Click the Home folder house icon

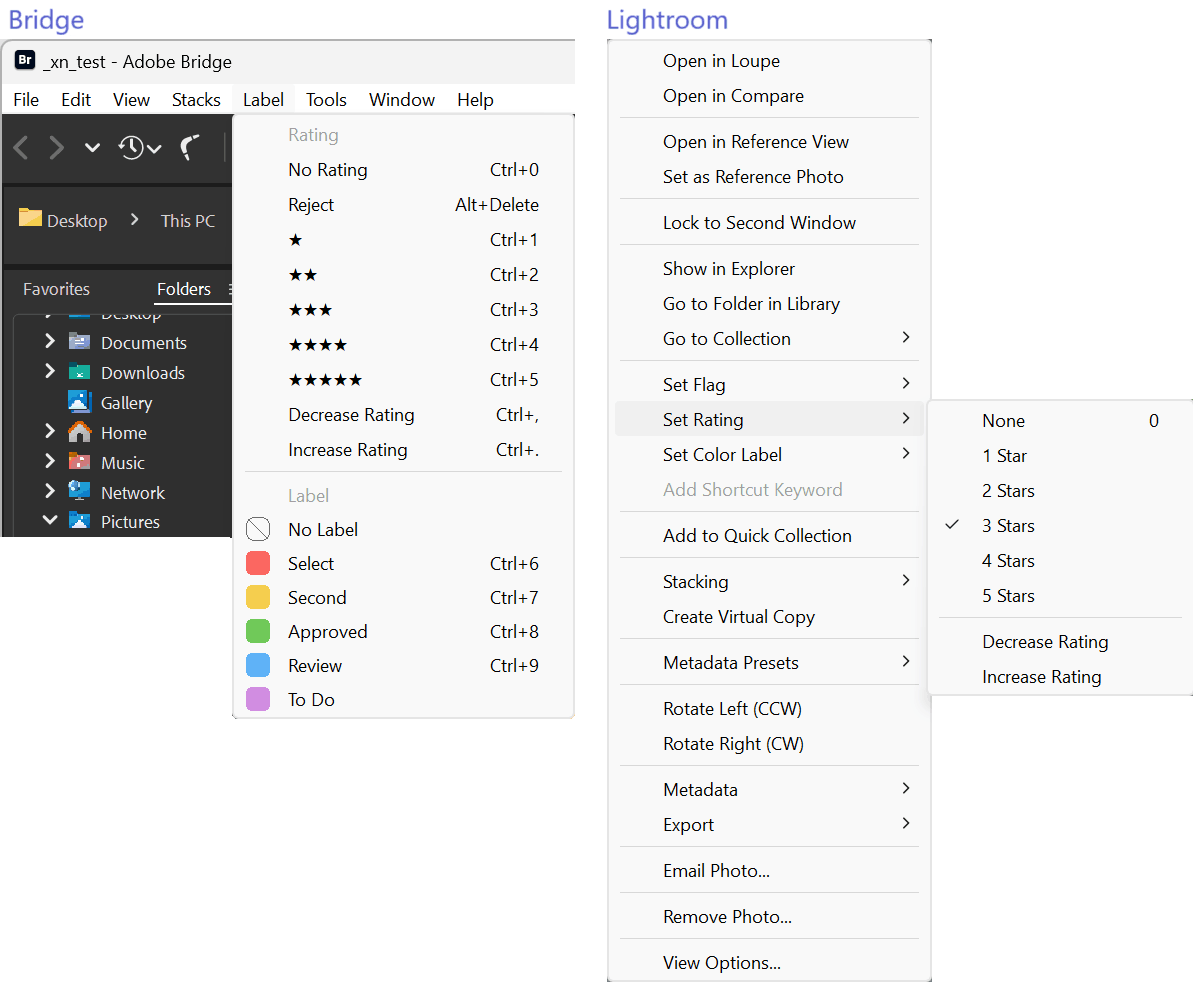click(x=80, y=432)
